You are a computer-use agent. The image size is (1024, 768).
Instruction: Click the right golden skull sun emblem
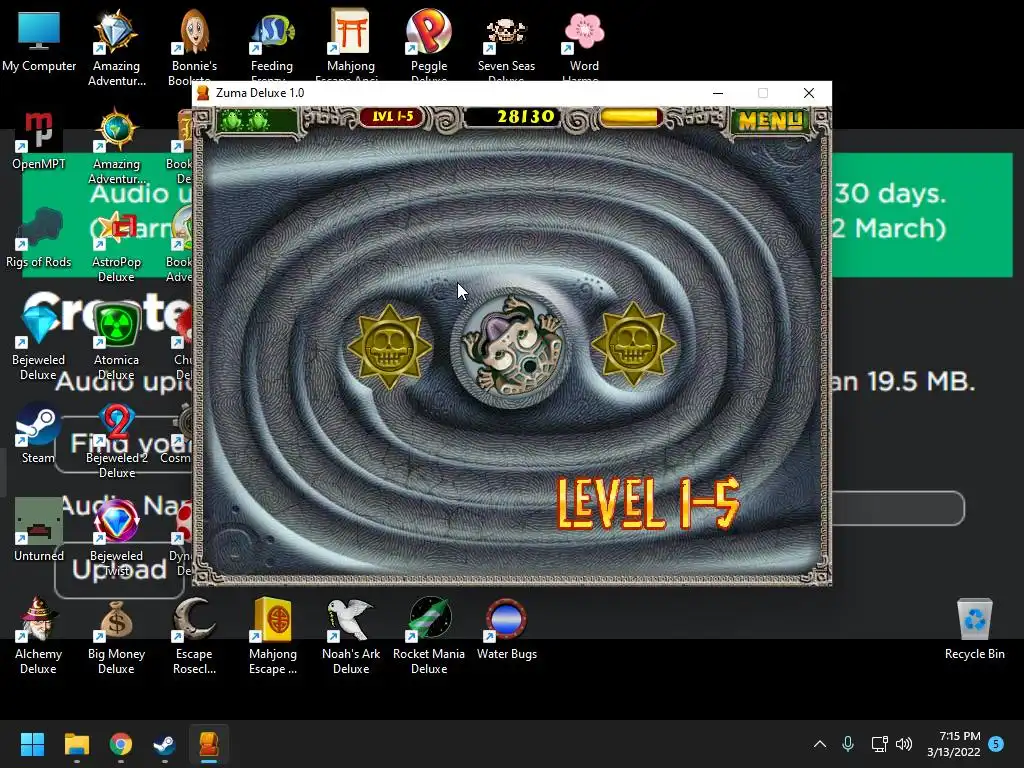[633, 344]
